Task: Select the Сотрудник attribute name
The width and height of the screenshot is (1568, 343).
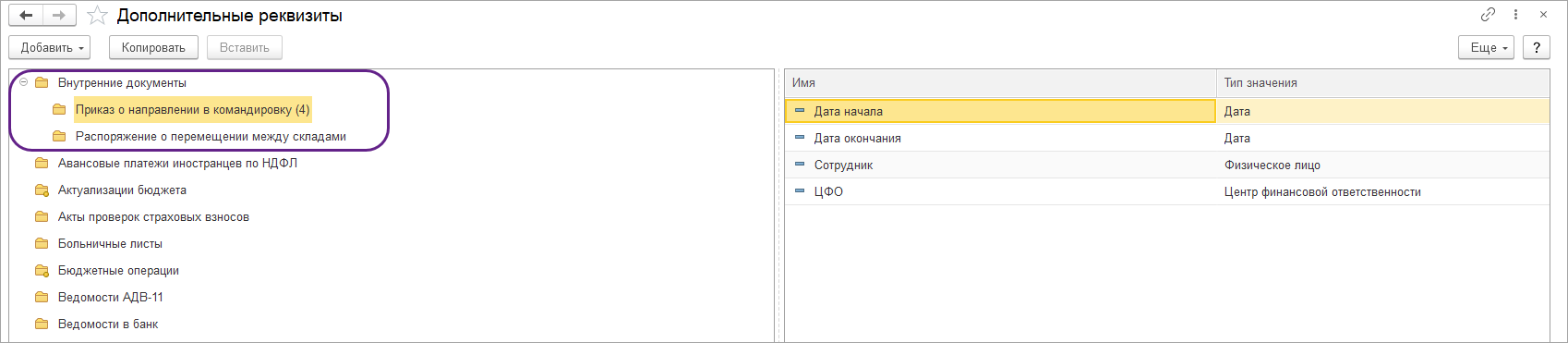Action: coord(843,165)
